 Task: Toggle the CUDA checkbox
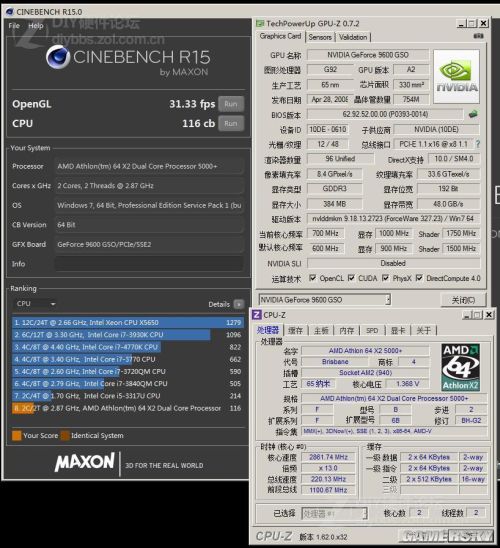351,278
